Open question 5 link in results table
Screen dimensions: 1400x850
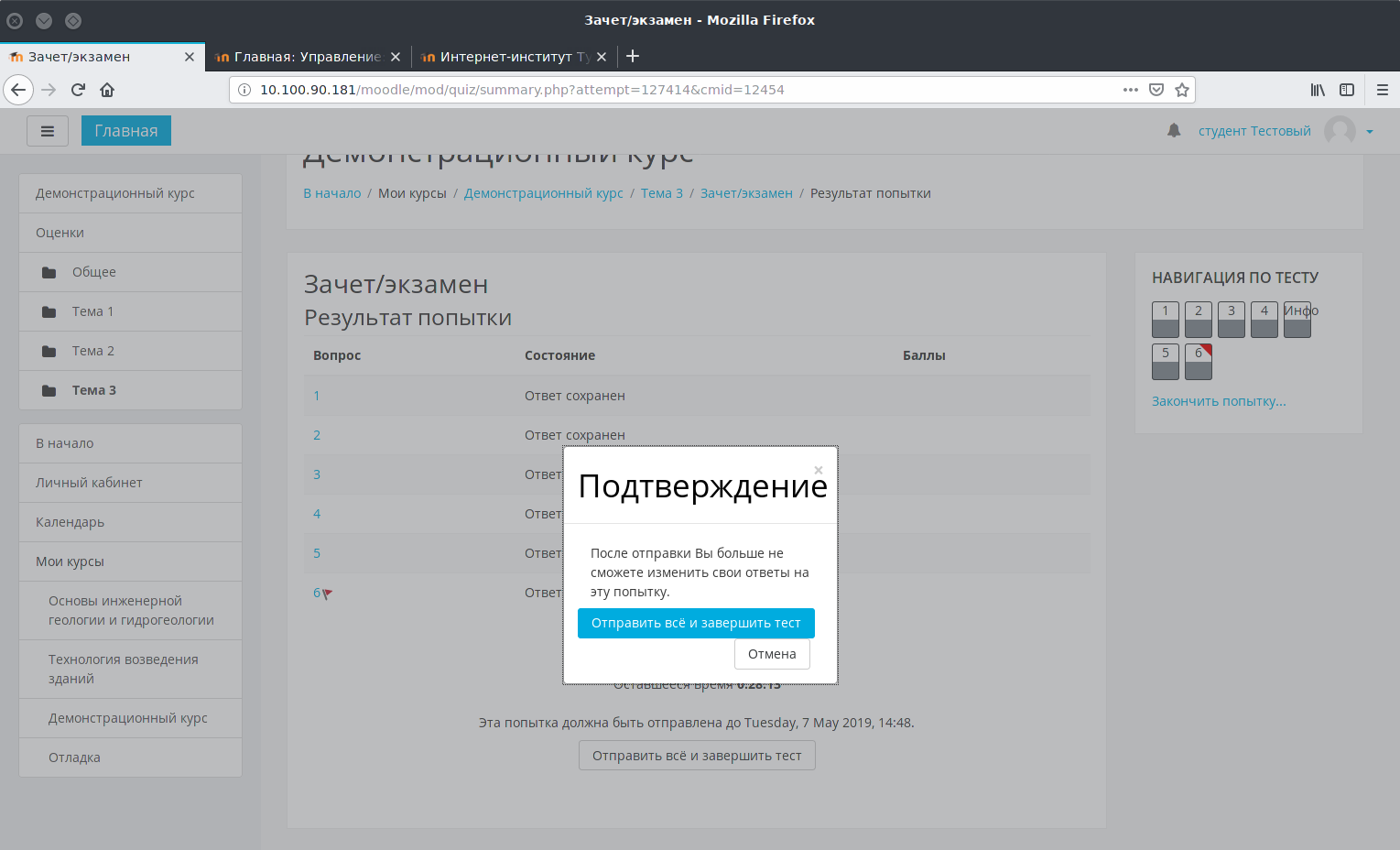317,553
